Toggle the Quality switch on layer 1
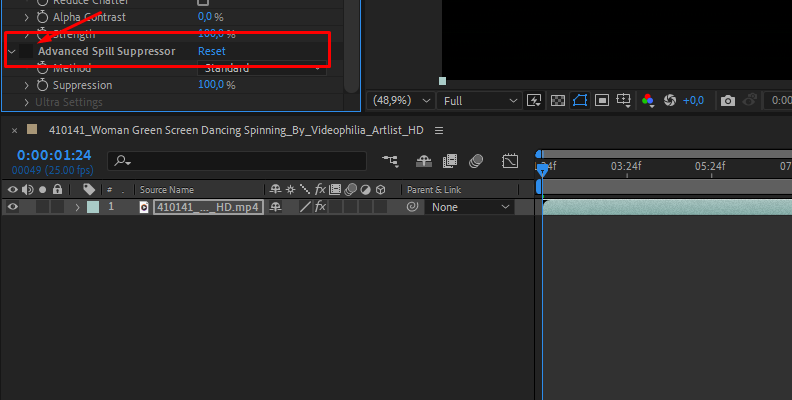792x400 pixels. point(305,207)
